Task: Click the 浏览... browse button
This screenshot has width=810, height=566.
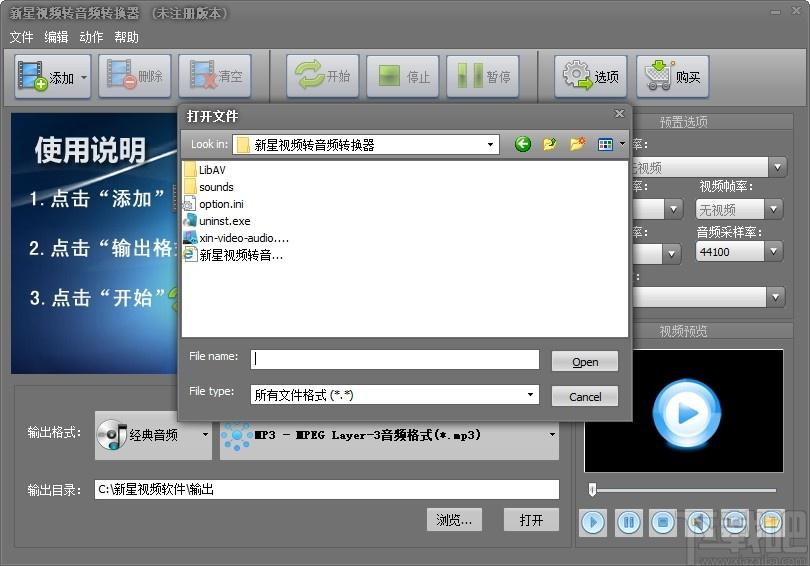Action: pos(454,520)
